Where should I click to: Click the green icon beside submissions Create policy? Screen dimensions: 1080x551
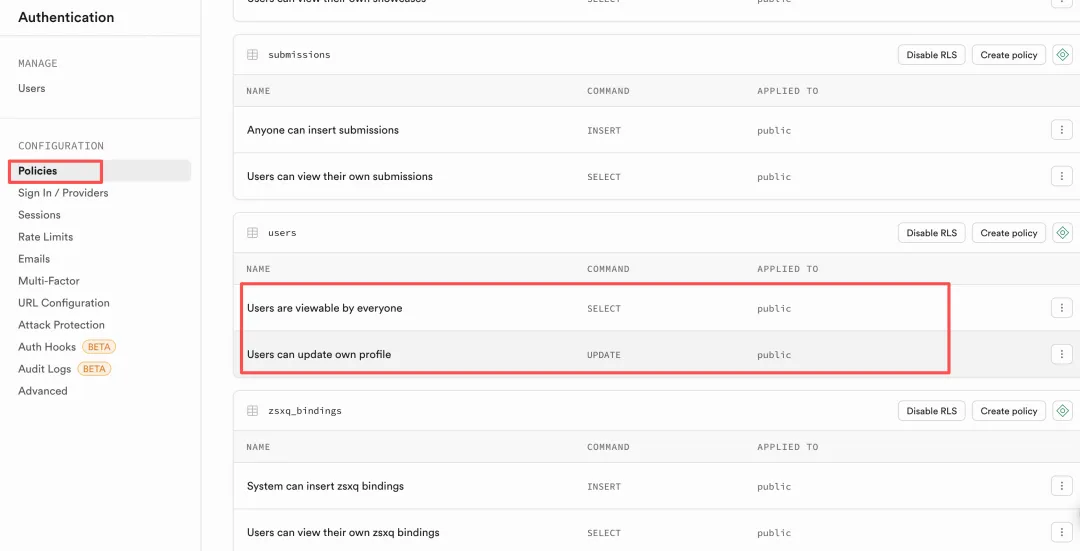tap(1062, 55)
